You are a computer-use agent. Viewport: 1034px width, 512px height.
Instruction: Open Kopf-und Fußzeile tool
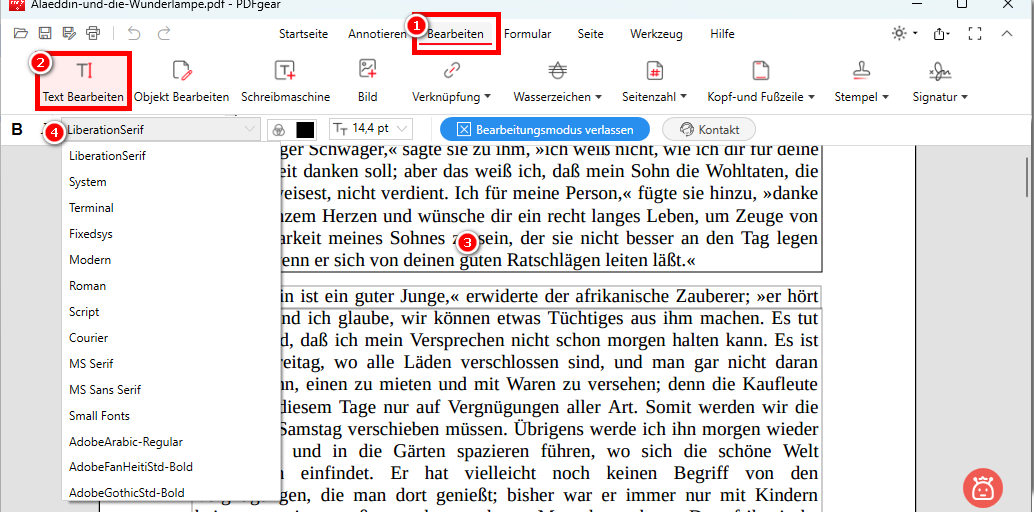coord(761,81)
